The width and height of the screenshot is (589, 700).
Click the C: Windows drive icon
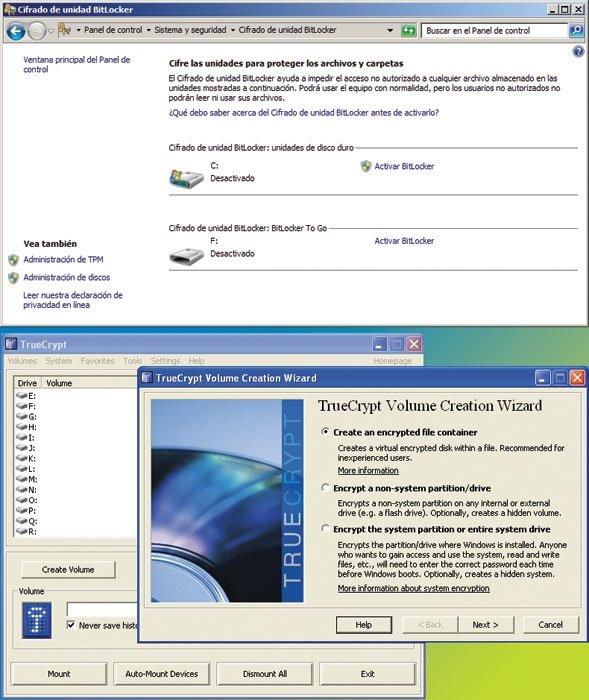coord(186,179)
